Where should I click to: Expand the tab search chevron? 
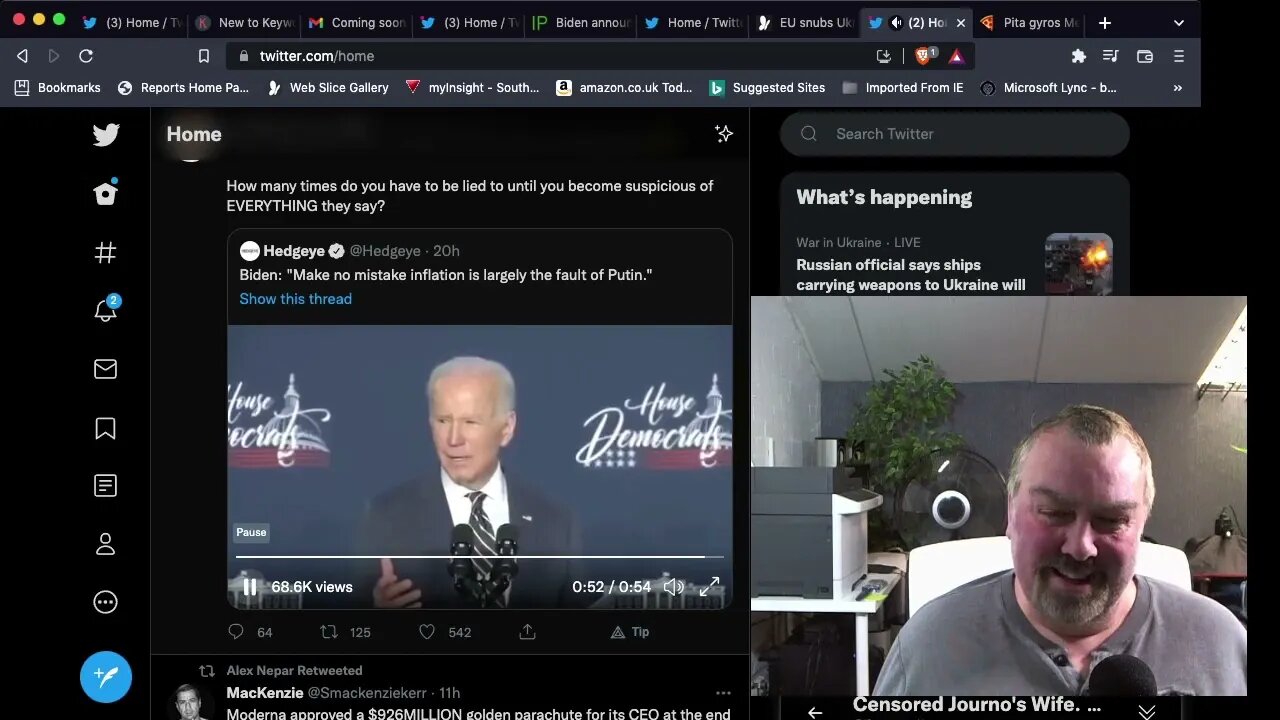[1179, 22]
